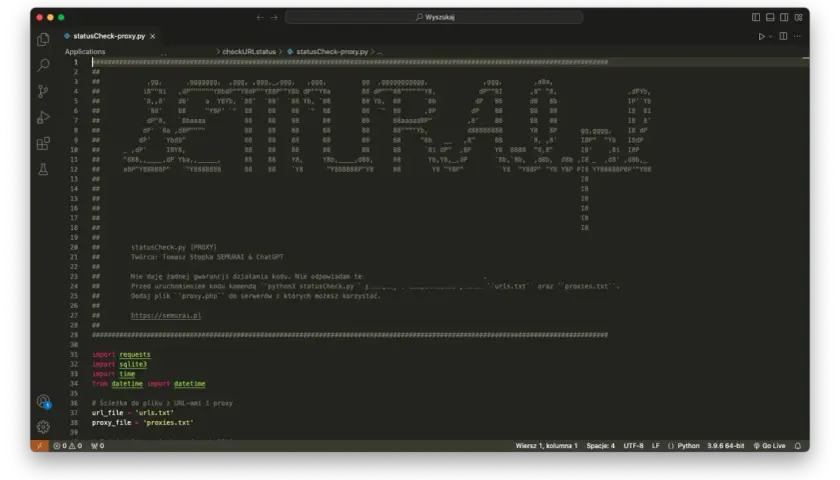Click the breadcrumb trailing ellipsis segment

coord(379,52)
